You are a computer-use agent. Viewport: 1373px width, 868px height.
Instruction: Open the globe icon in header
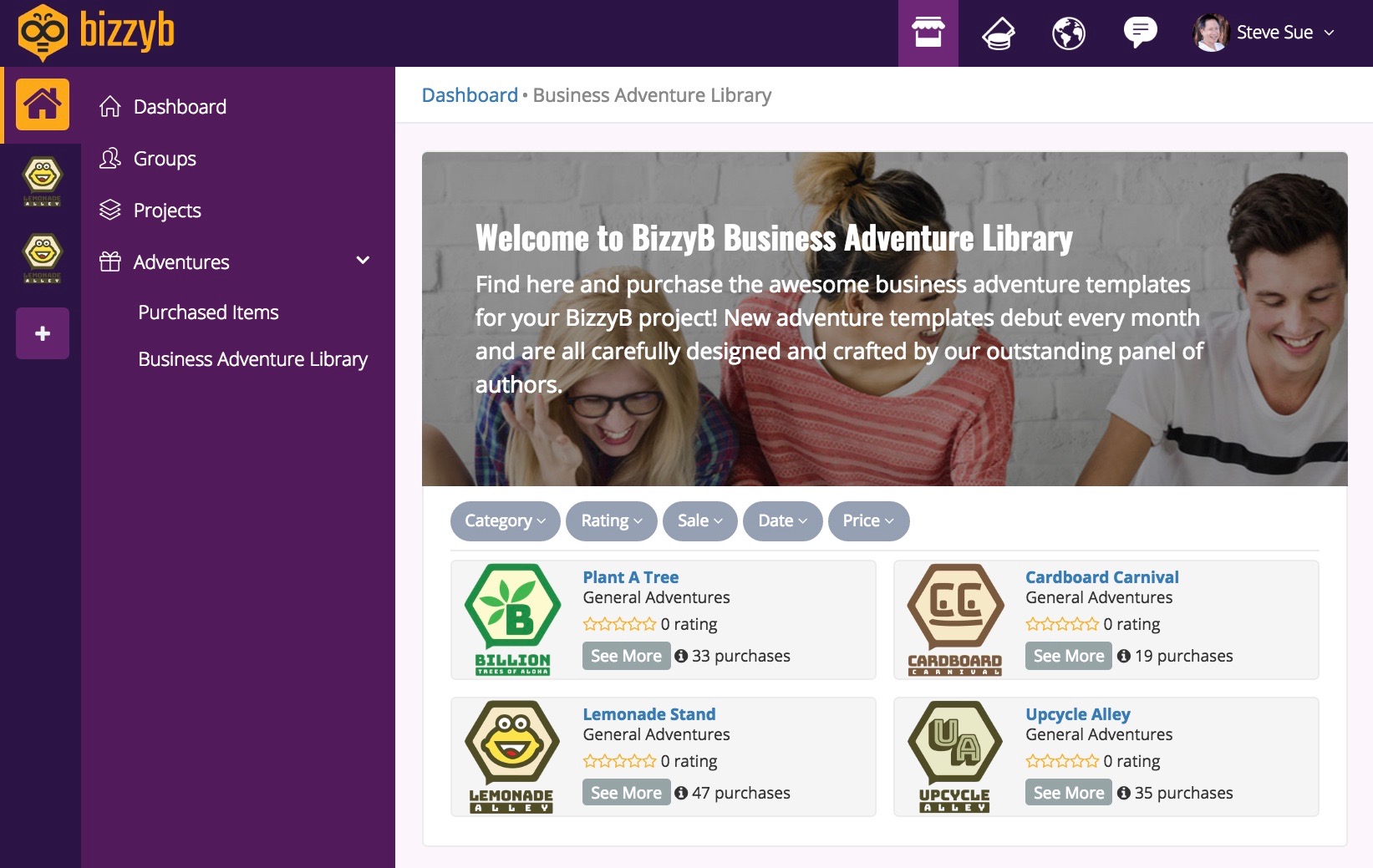pyautogui.click(x=1068, y=33)
